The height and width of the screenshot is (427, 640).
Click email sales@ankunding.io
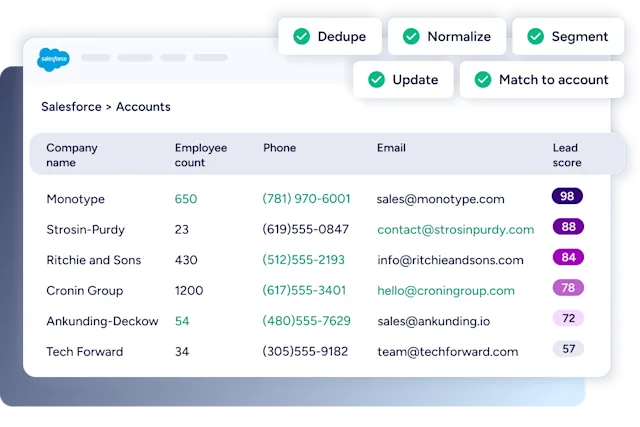coord(433,321)
